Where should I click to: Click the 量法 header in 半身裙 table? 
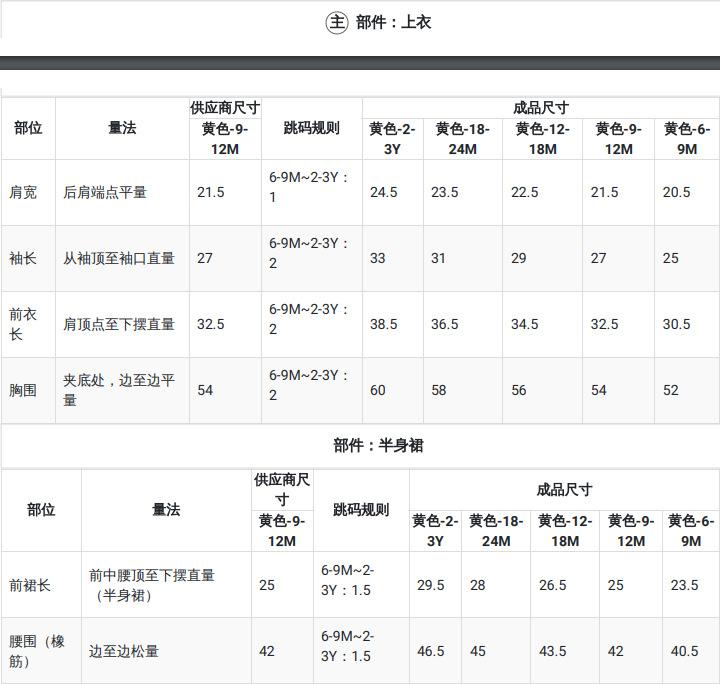(x=166, y=510)
